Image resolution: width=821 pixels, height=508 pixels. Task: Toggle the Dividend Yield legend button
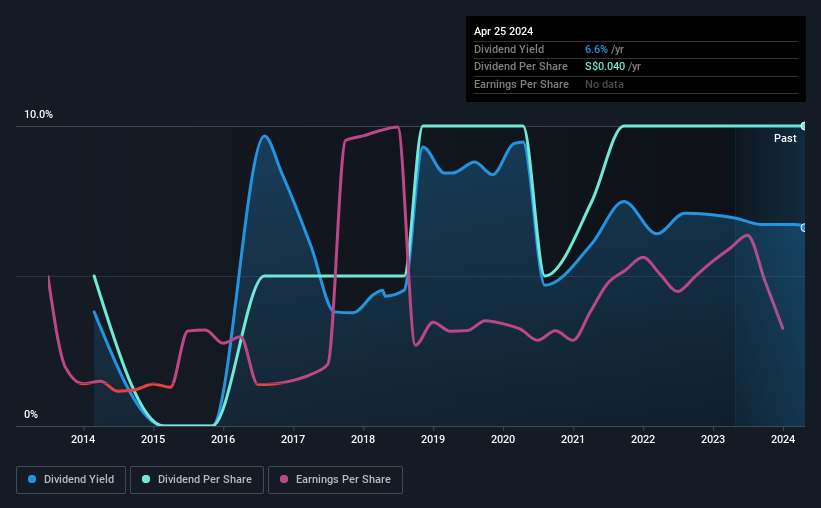pyautogui.click(x=71, y=480)
